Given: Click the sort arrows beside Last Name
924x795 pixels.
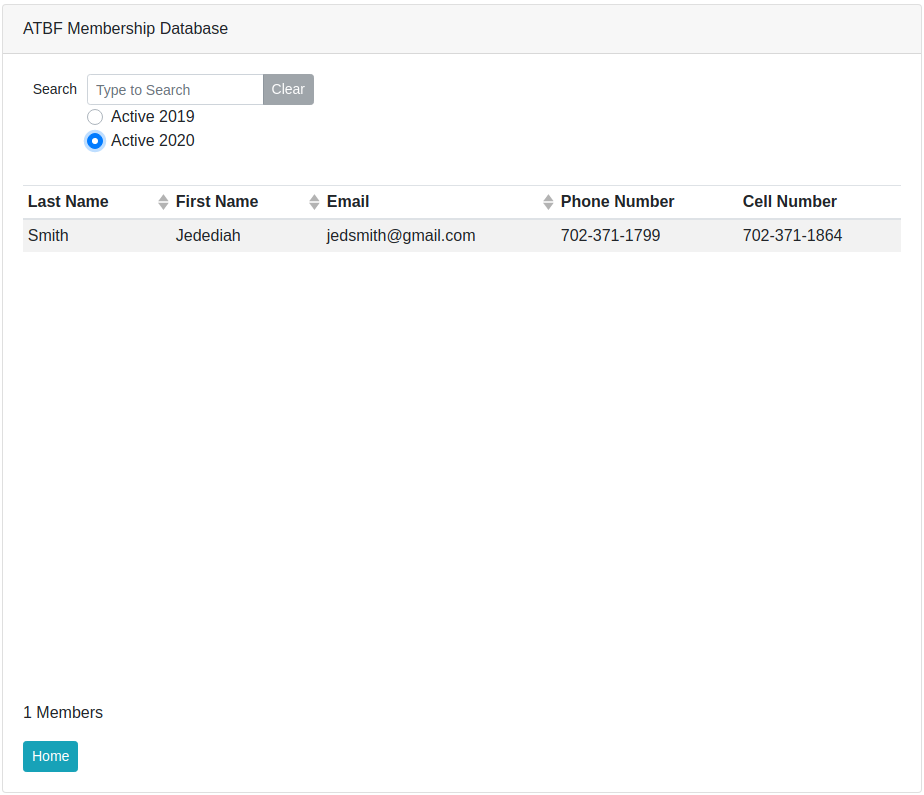Looking at the screenshot, I should (x=163, y=202).
